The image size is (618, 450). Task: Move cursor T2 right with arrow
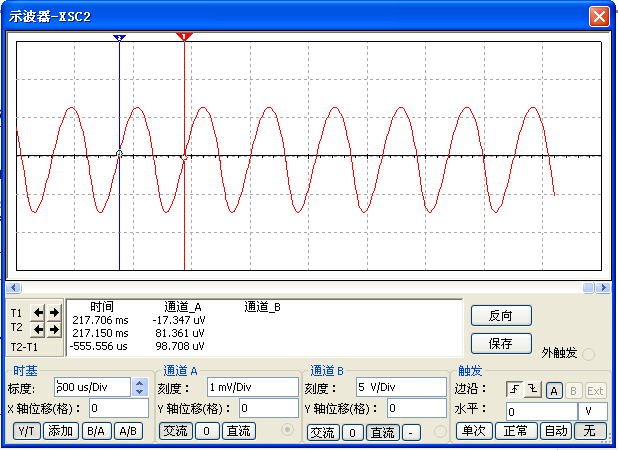tap(54, 329)
